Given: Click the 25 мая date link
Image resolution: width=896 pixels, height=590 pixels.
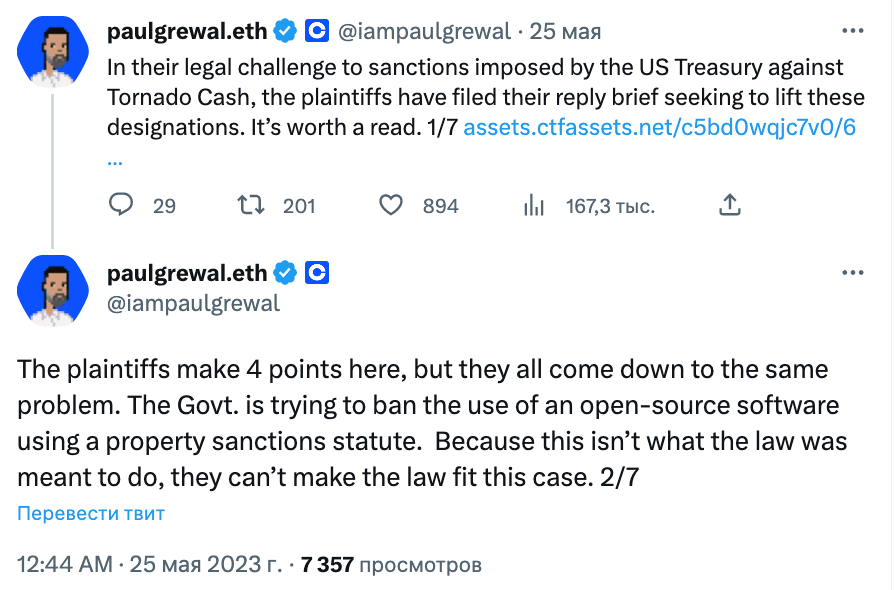Looking at the screenshot, I should [x=565, y=32].
